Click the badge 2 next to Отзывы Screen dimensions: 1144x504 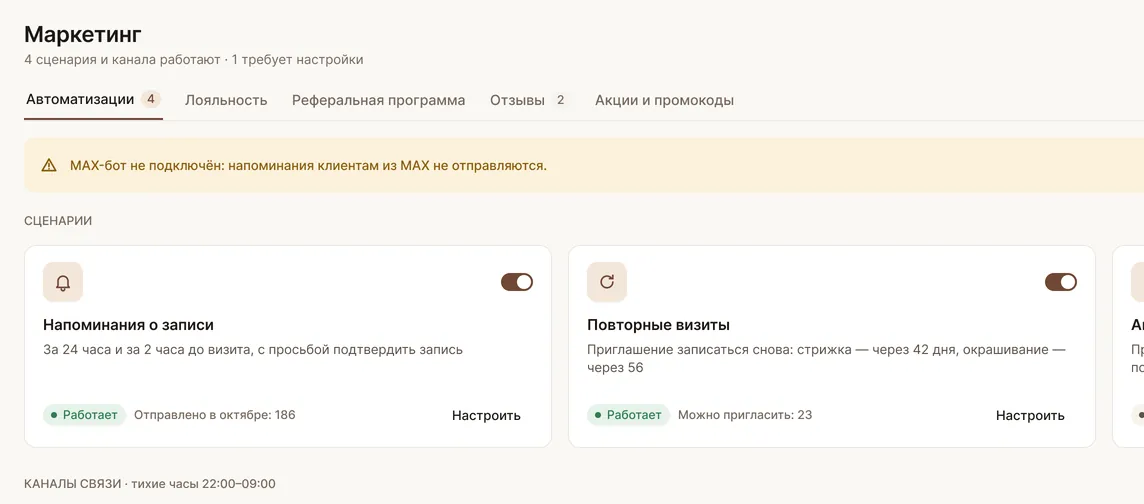click(x=560, y=100)
